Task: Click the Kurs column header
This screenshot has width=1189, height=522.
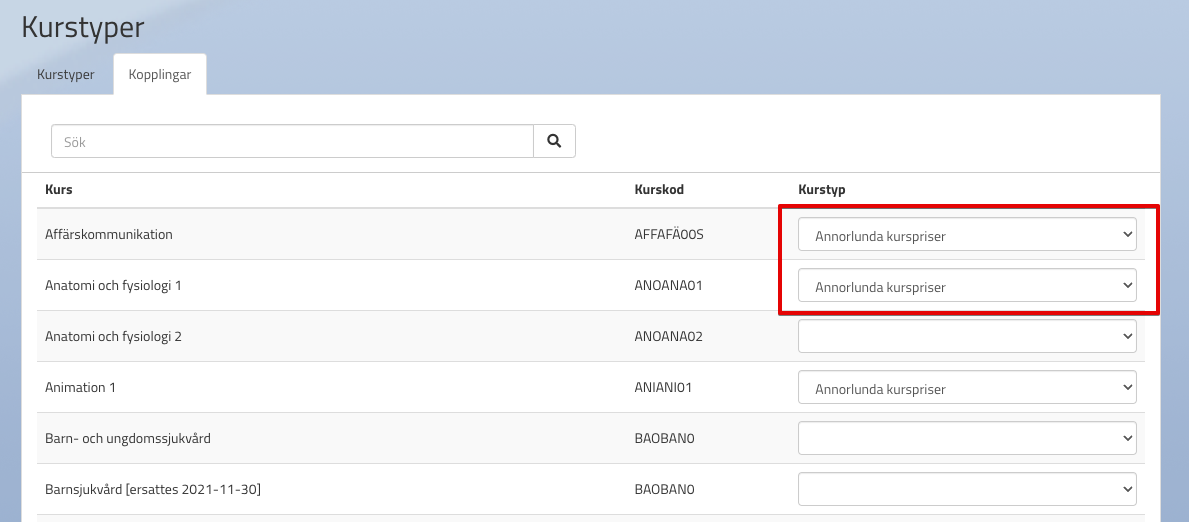Action: coord(59,190)
